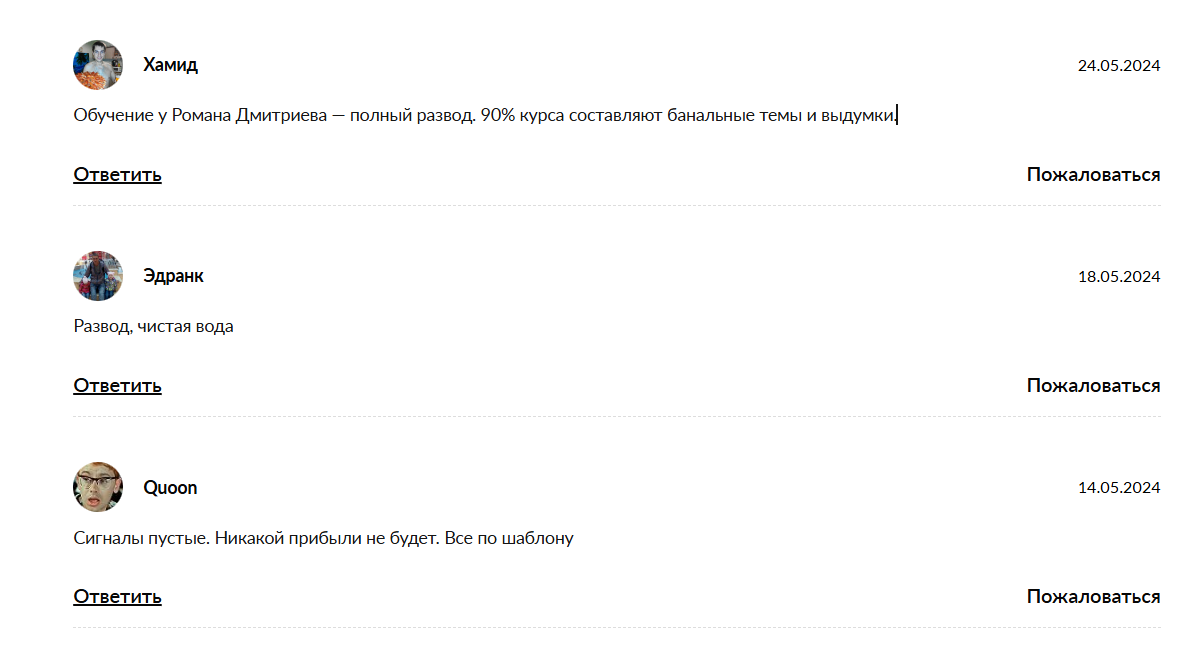Click Хамид's profile avatar
The height and width of the screenshot is (647, 1184).
[x=98, y=65]
